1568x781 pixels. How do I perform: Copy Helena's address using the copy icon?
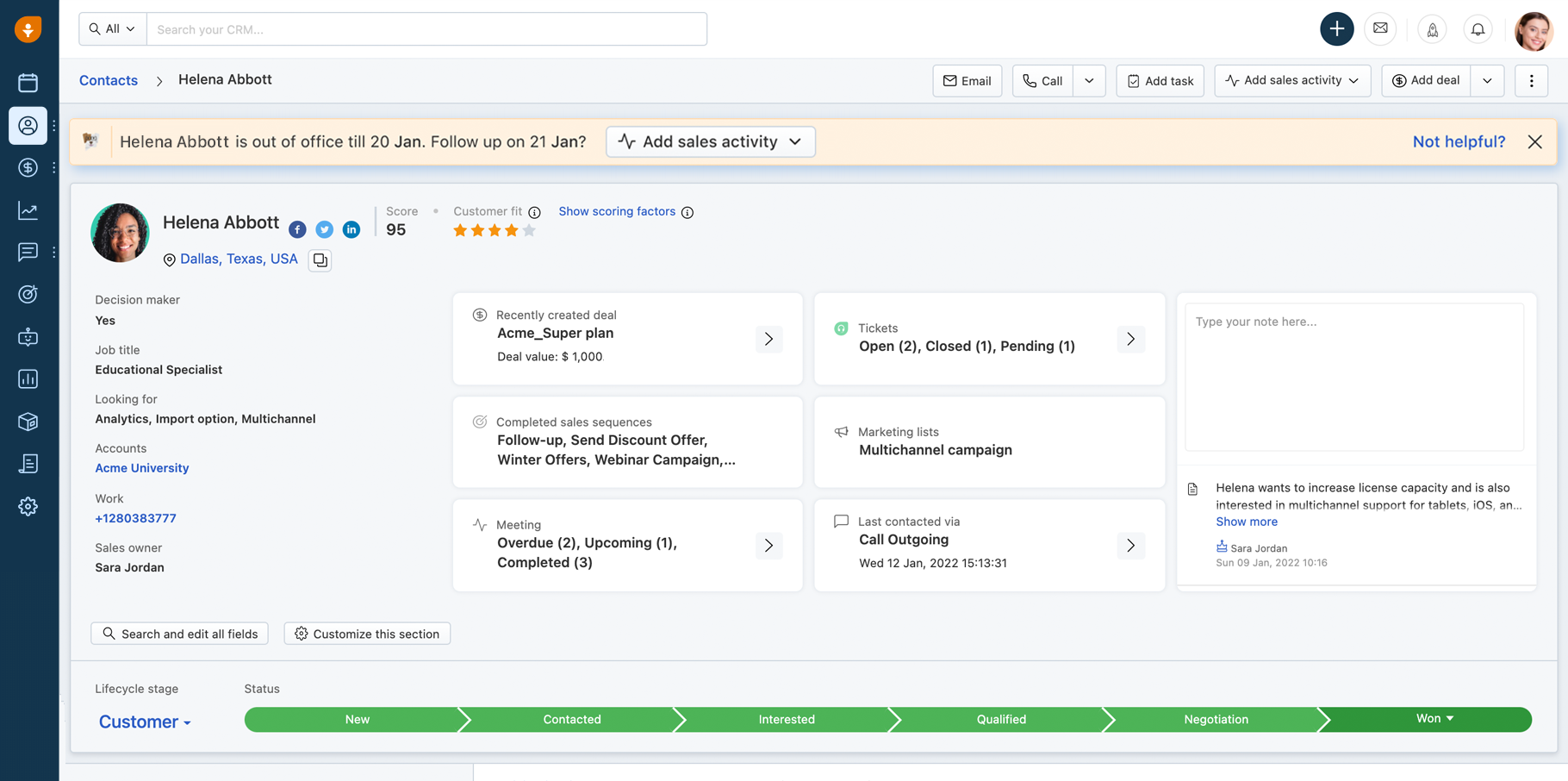tap(320, 259)
